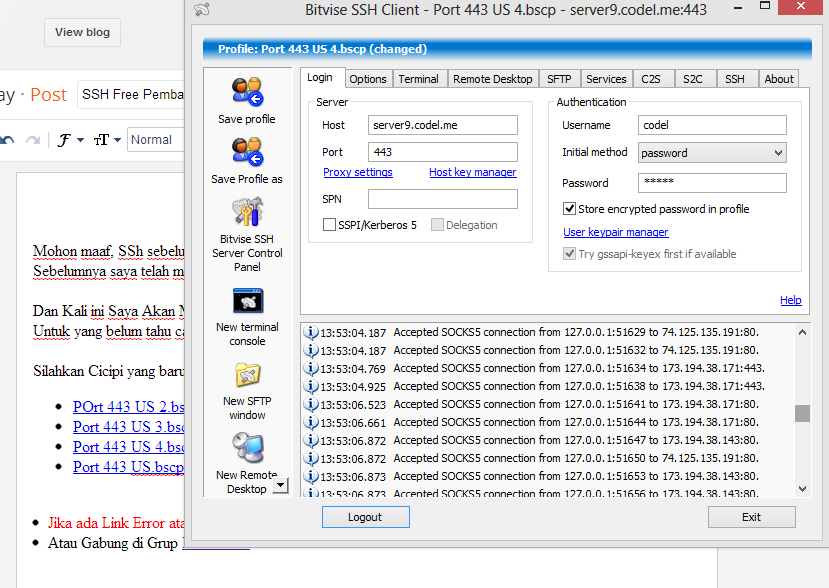Click the Username input field
This screenshot has height=588, width=829.
[712, 125]
